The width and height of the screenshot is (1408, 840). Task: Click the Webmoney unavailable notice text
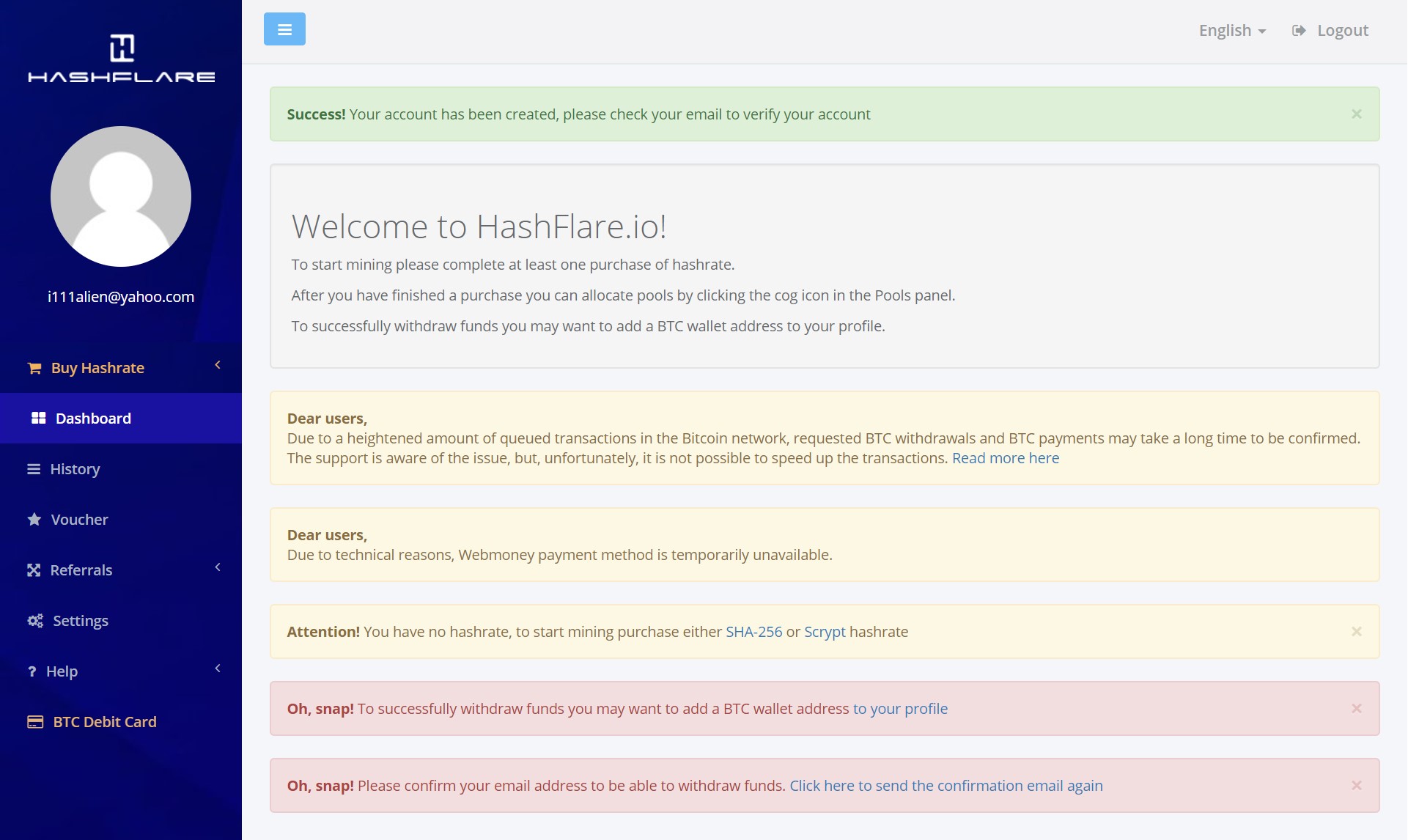pos(560,554)
